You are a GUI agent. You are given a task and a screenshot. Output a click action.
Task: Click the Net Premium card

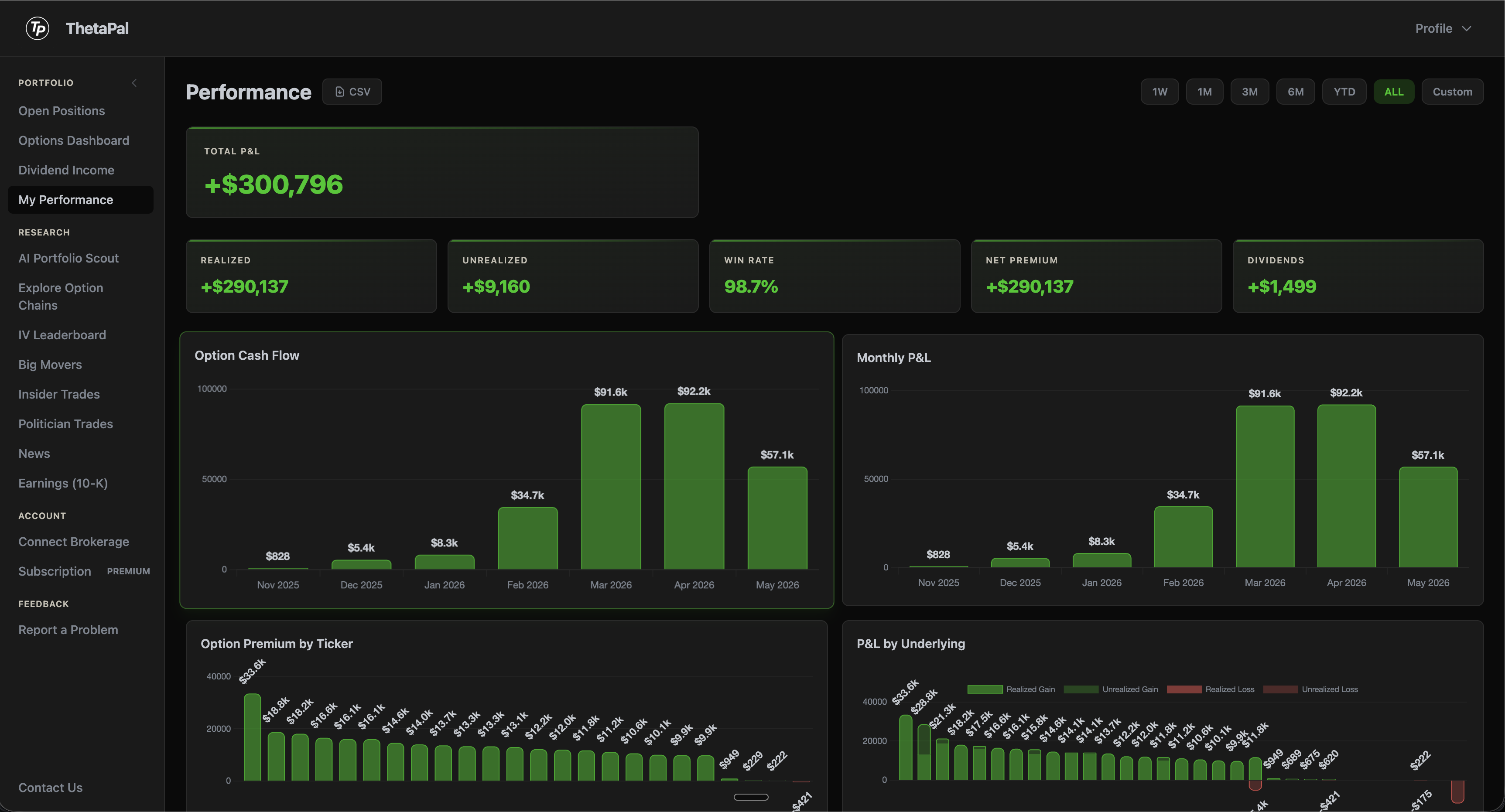[x=1097, y=276]
